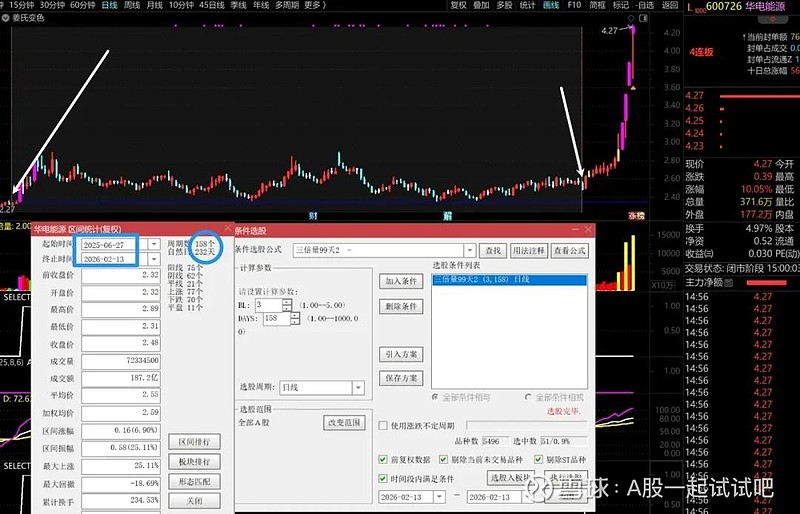Open the 多股 menu
Image resolution: width=800 pixels, height=514 pixels.
click(x=504, y=5)
